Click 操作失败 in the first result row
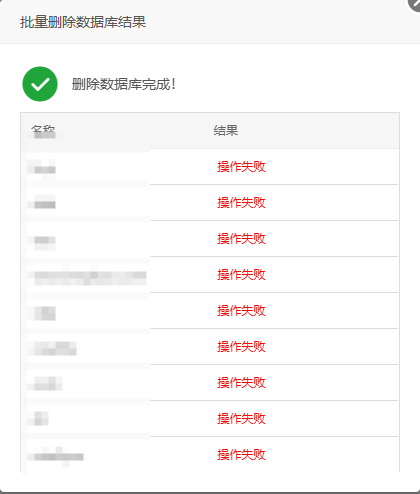 click(x=241, y=166)
